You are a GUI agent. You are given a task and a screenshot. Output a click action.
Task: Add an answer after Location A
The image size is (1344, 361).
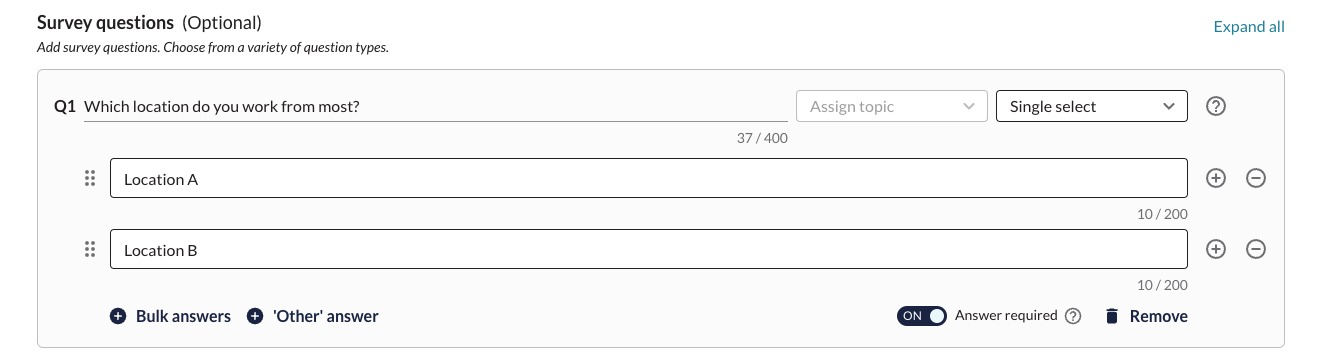(1216, 178)
